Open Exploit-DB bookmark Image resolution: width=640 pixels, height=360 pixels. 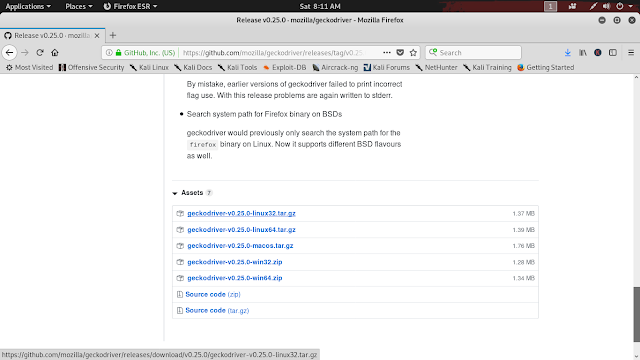tap(284, 67)
